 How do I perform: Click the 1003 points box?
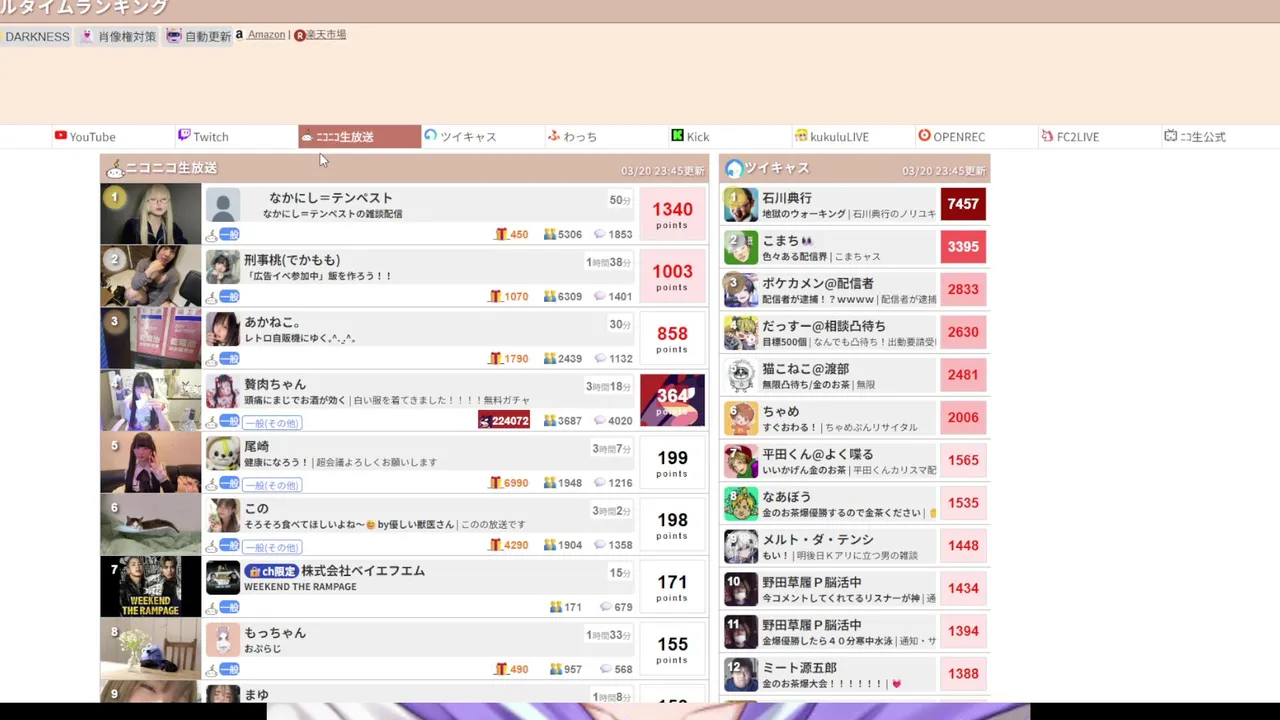pos(672,276)
